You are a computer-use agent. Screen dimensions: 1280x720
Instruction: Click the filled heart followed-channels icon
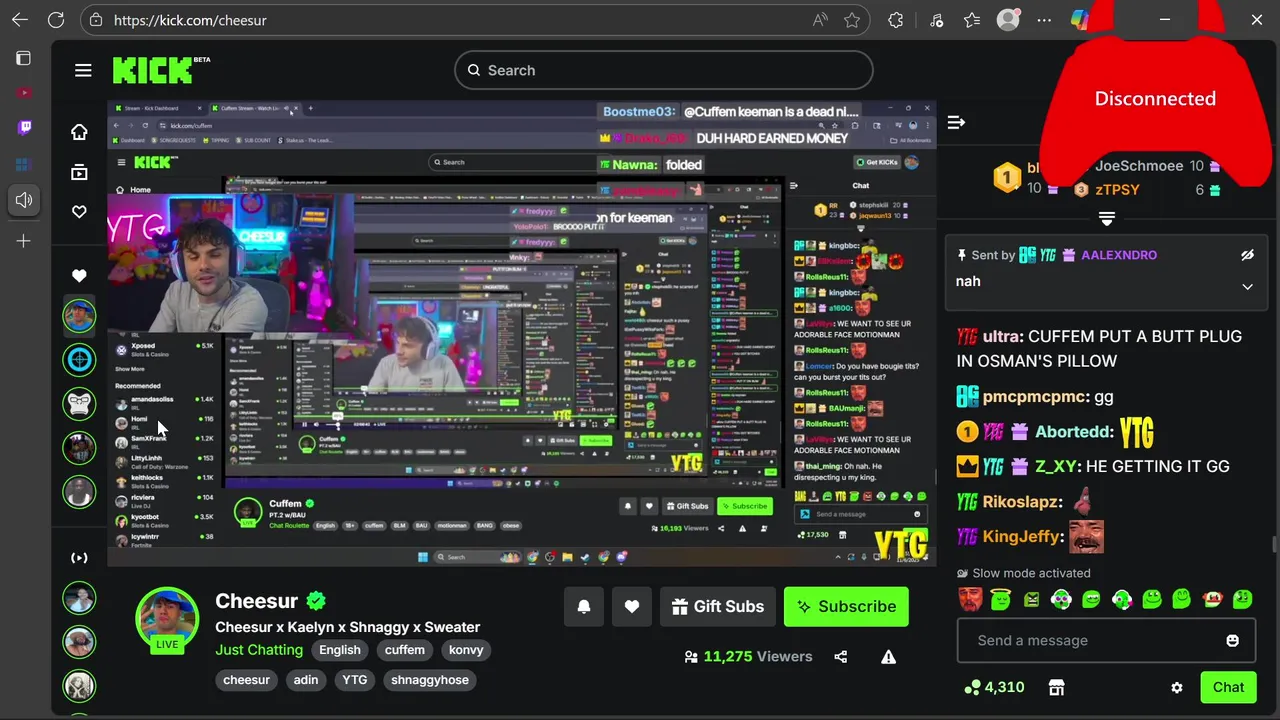pos(79,275)
